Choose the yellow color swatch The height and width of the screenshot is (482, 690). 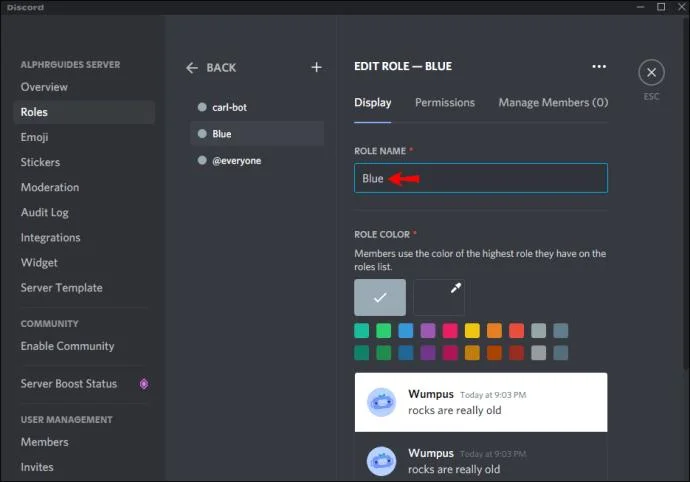tap(472, 331)
